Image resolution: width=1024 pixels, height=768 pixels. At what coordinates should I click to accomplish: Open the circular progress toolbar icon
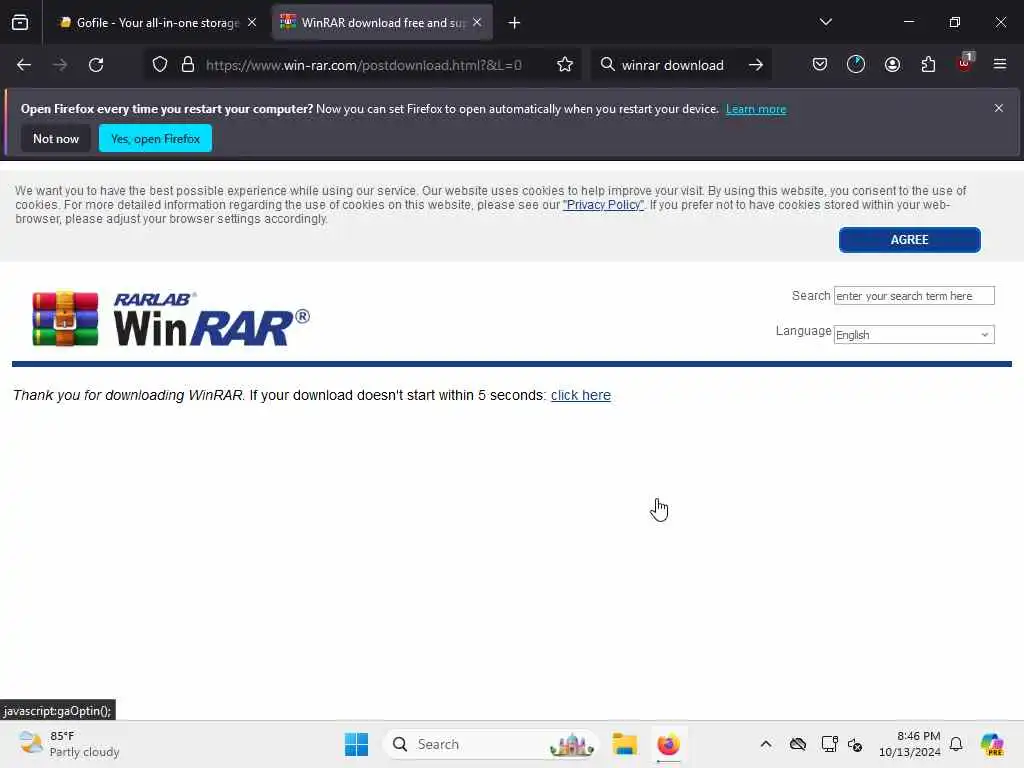click(856, 65)
